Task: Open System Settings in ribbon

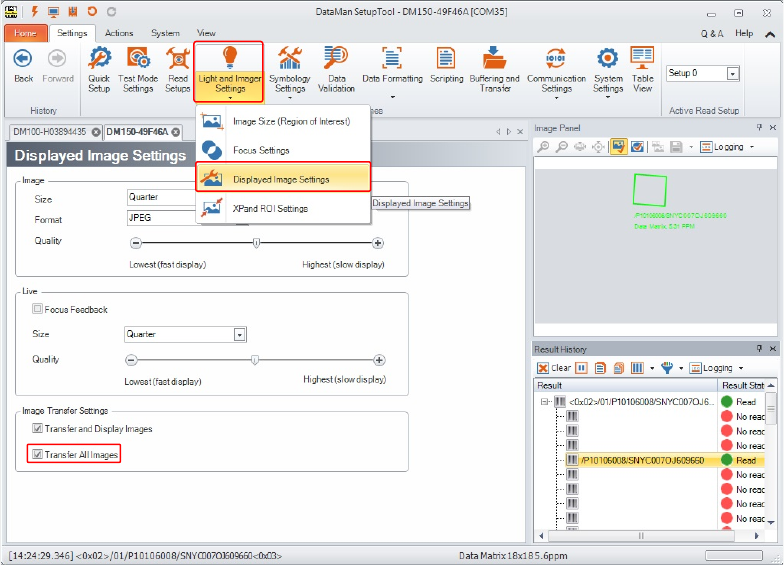Action: [608, 72]
